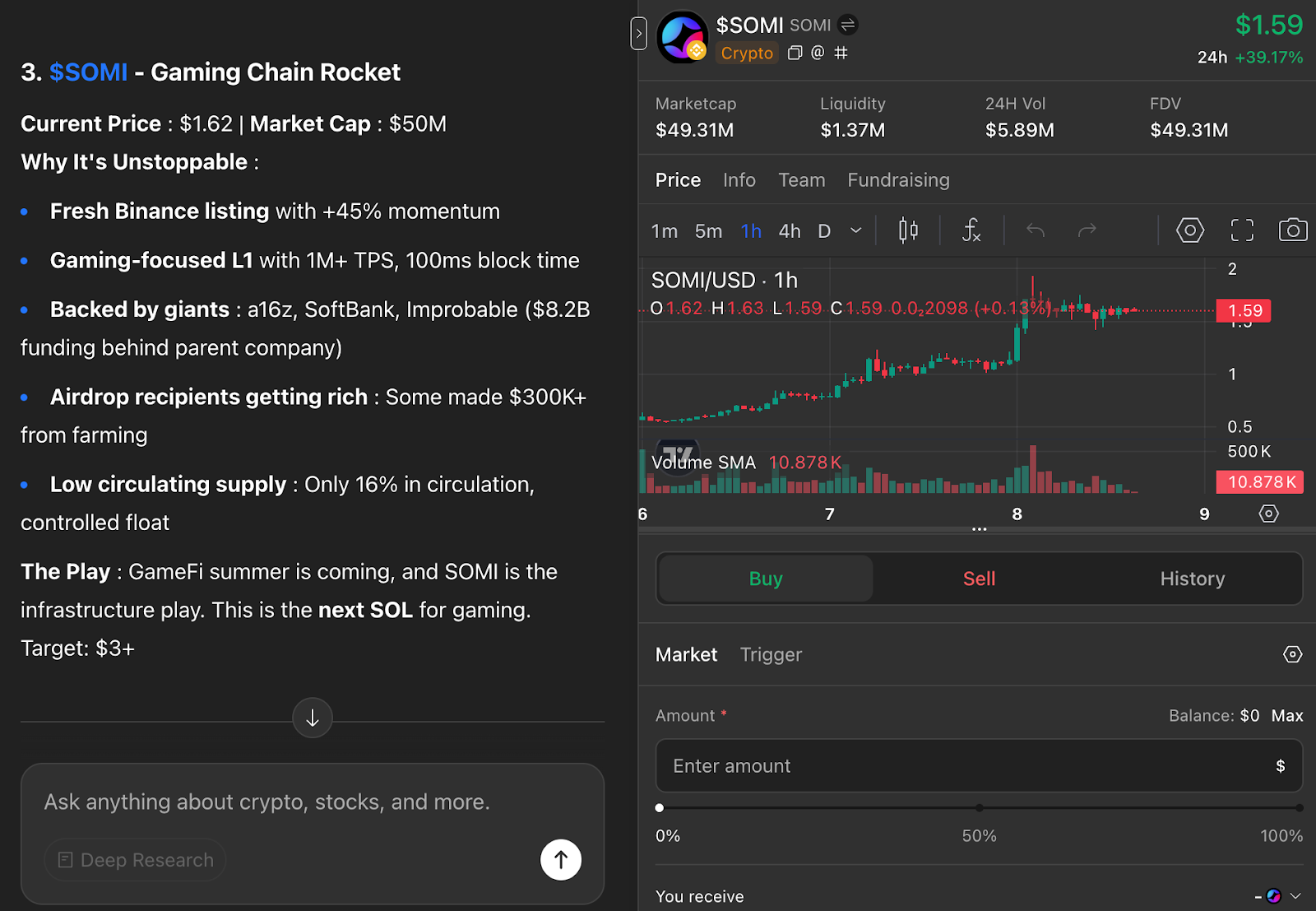Open the order settings hexagon icon
Screen dimensions: 1316x911
(1292, 654)
